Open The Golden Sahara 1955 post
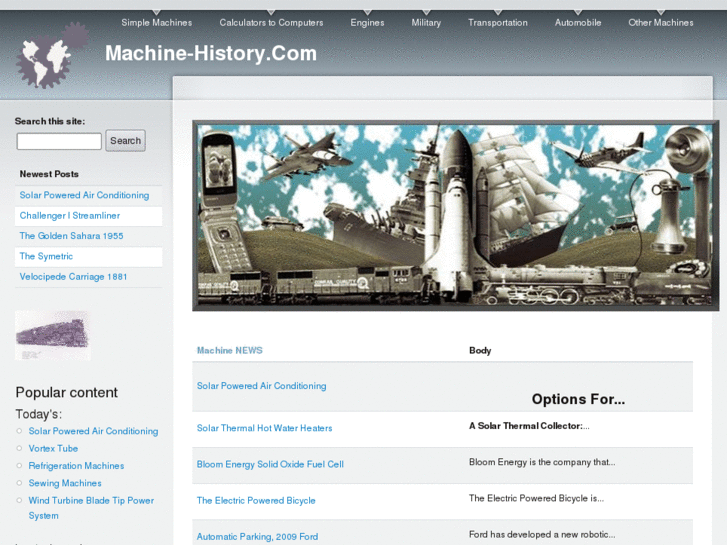 pos(71,236)
